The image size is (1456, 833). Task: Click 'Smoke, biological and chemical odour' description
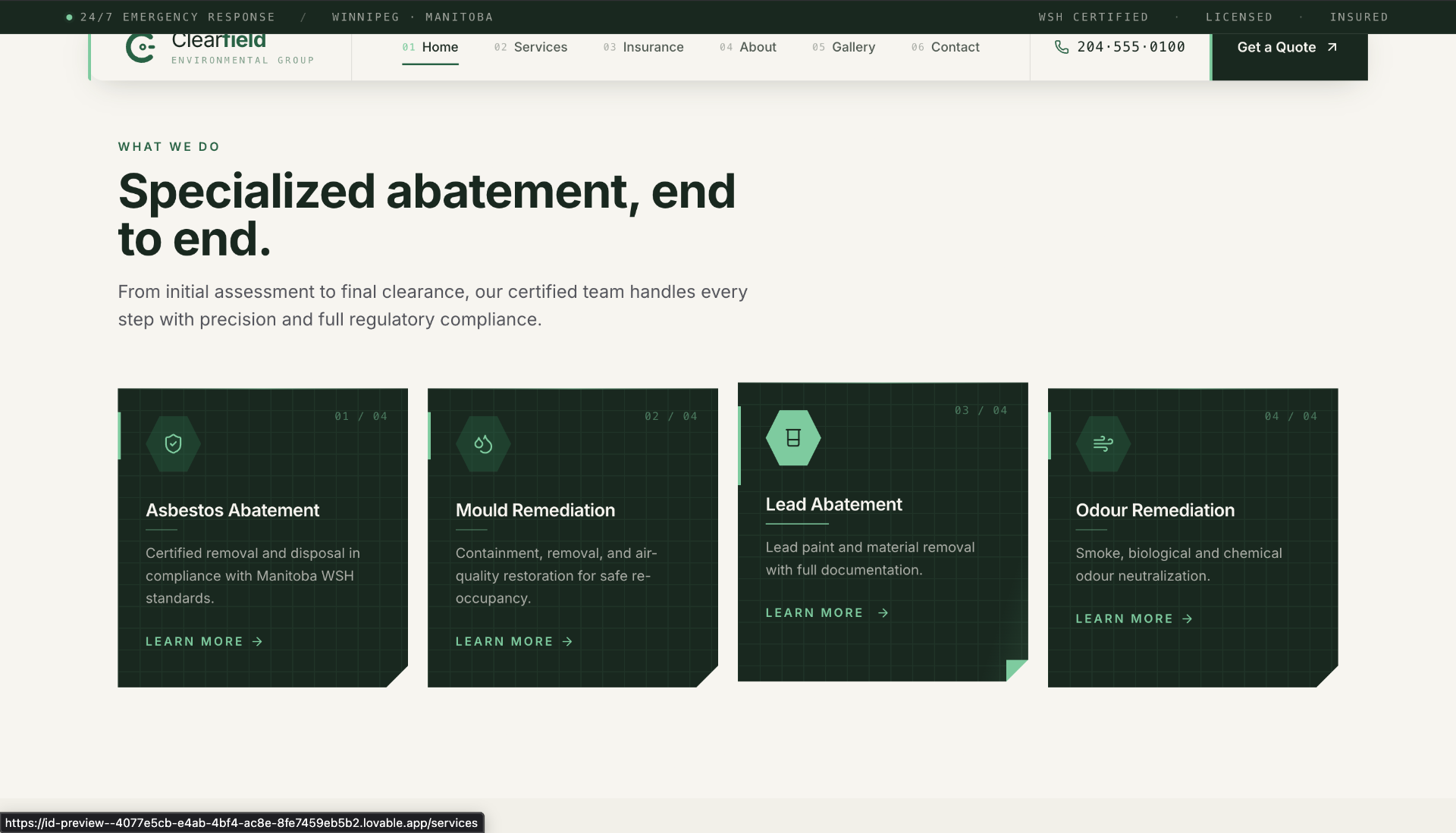[x=1178, y=565]
